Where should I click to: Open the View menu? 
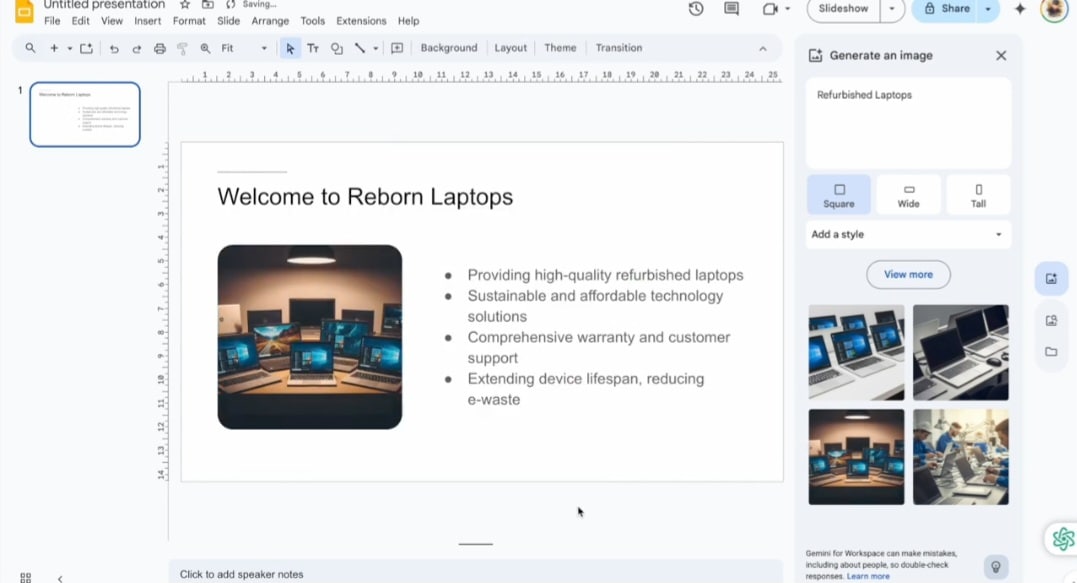111,21
